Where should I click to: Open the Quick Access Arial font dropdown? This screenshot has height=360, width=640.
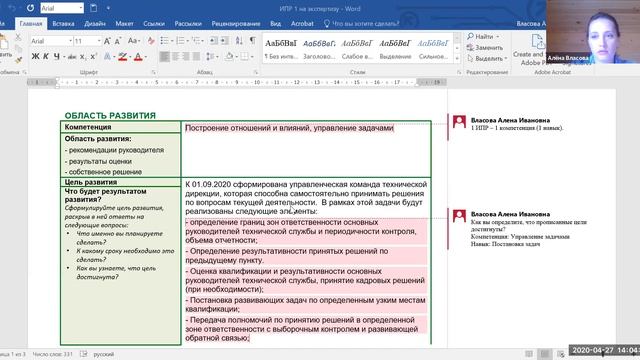(81, 8)
